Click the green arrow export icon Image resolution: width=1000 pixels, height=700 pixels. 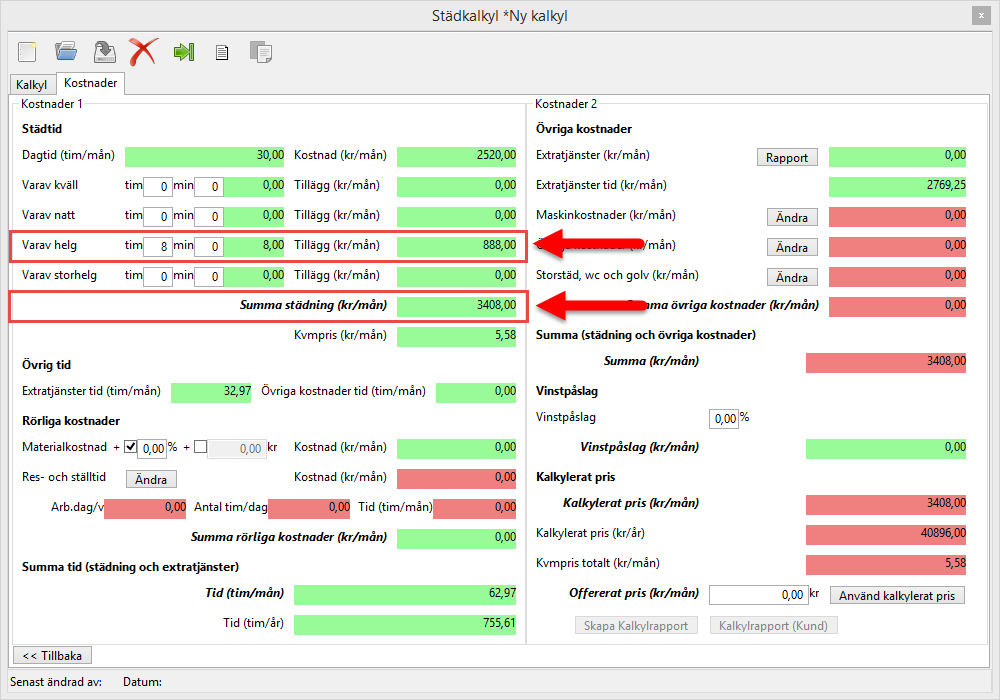[183, 51]
